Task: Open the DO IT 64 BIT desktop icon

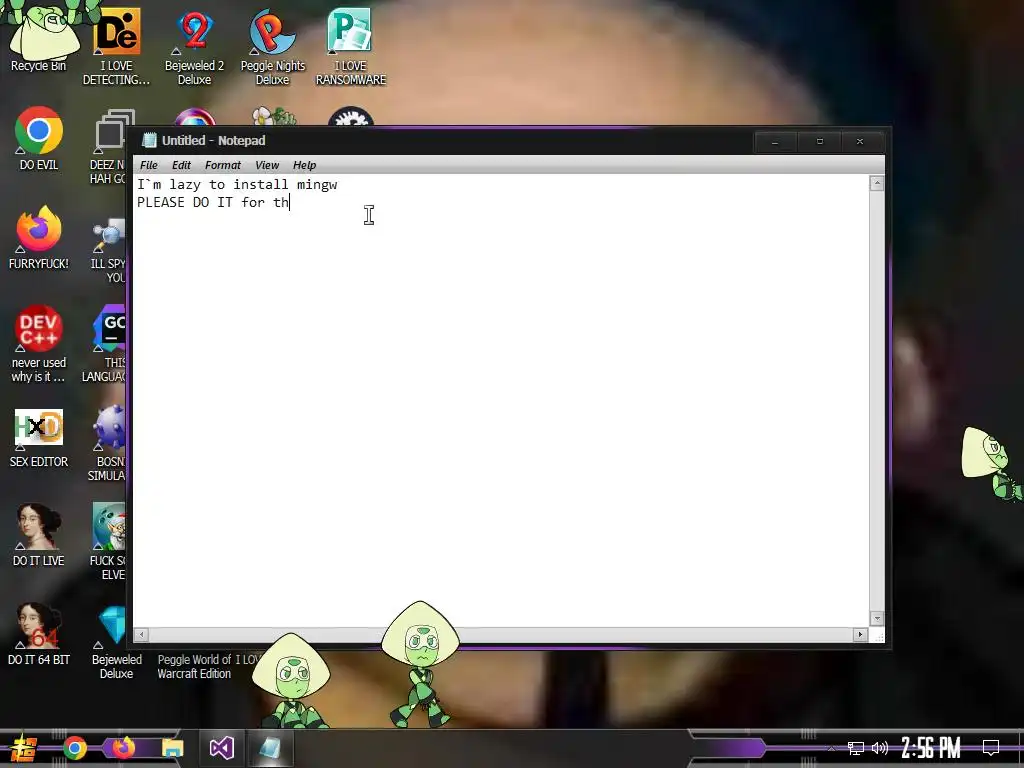Action: (x=39, y=635)
